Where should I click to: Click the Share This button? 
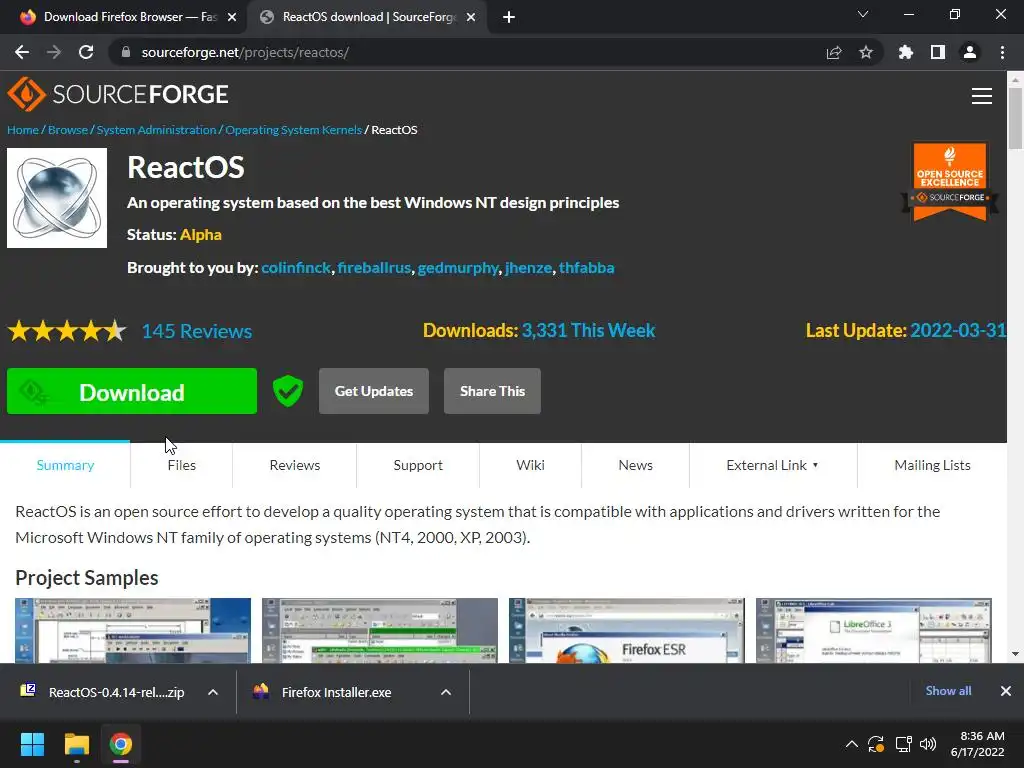(492, 391)
